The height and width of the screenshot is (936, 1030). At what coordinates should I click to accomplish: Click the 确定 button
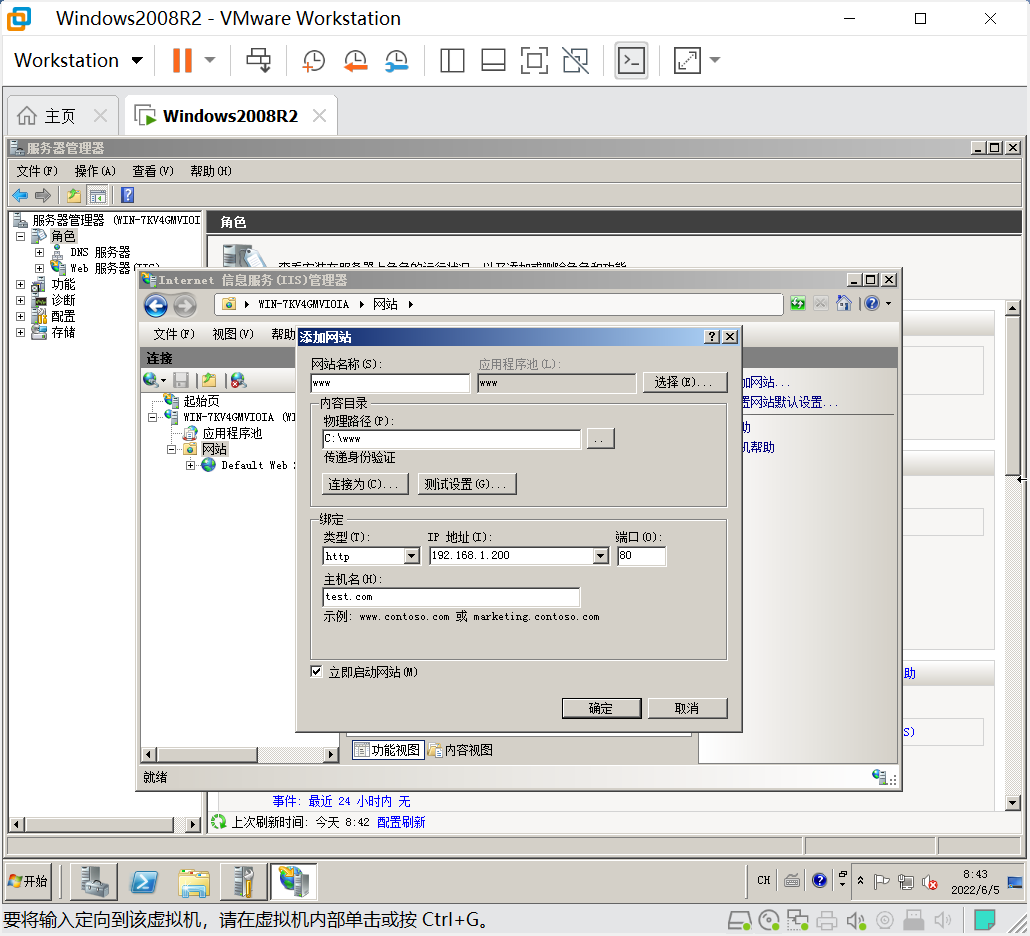pyautogui.click(x=601, y=708)
